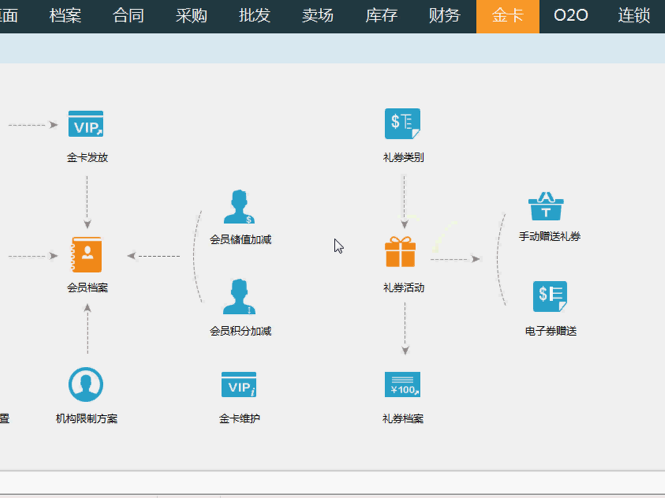This screenshot has width=665, height=498.
Task: Open the 礼券类别 icon
Action: pos(403,125)
